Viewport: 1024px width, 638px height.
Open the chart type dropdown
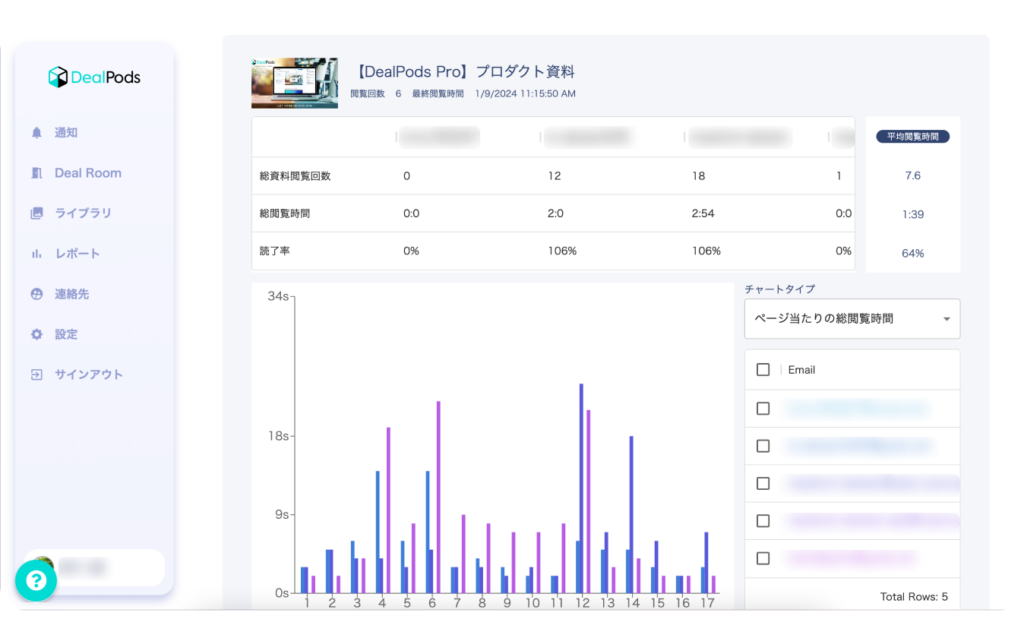pyautogui.click(x=852, y=319)
